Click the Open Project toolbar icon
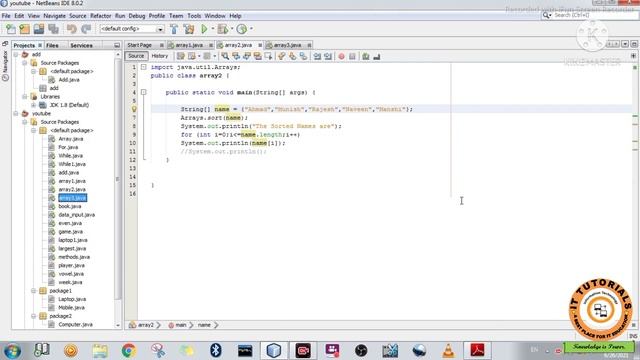The image size is (640, 360). click(39, 29)
